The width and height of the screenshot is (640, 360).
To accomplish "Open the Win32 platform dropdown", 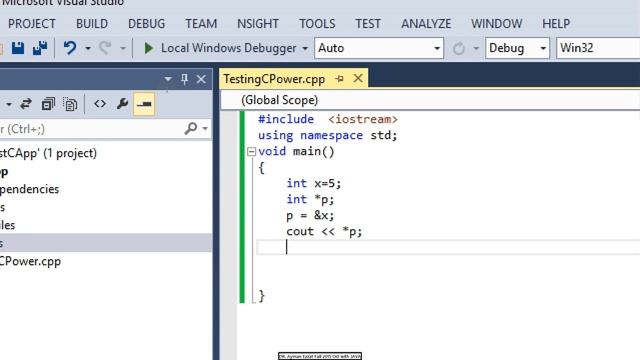I will point(598,48).
